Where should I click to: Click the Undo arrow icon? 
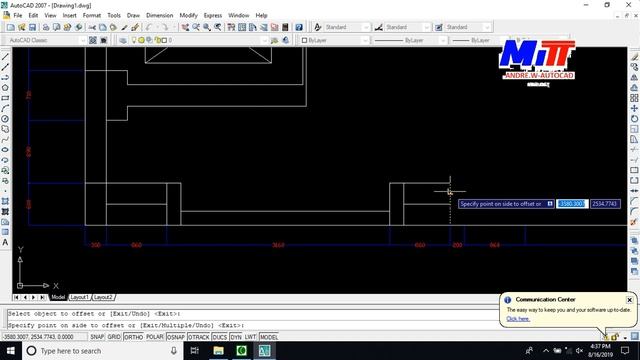coord(149,27)
